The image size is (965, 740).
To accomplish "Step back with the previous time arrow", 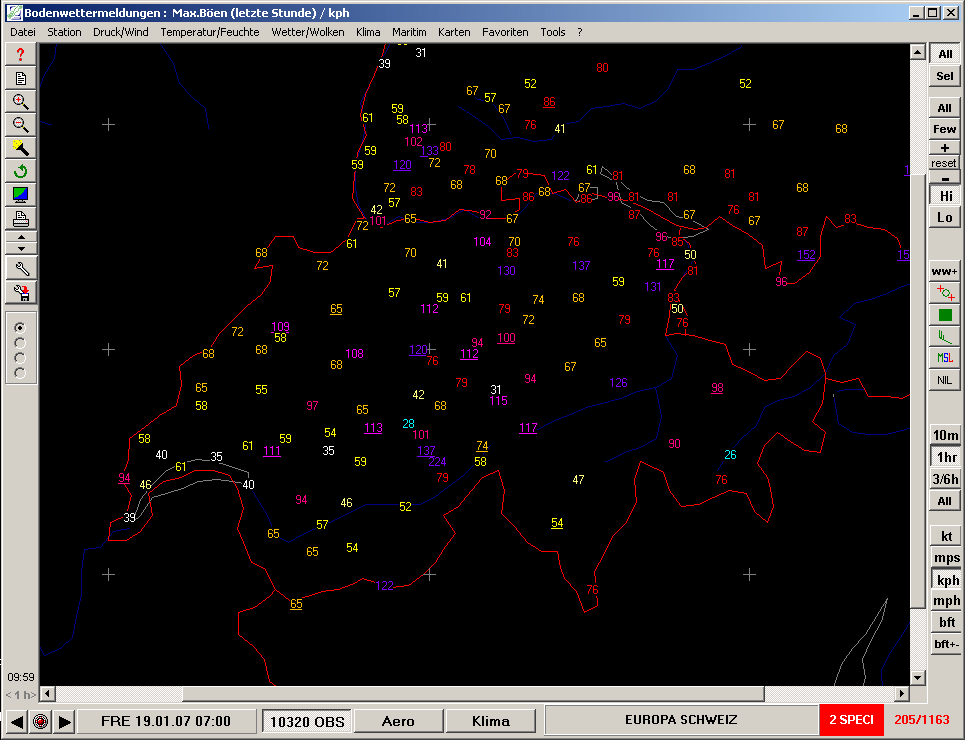I will pyautogui.click(x=17, y=721).
